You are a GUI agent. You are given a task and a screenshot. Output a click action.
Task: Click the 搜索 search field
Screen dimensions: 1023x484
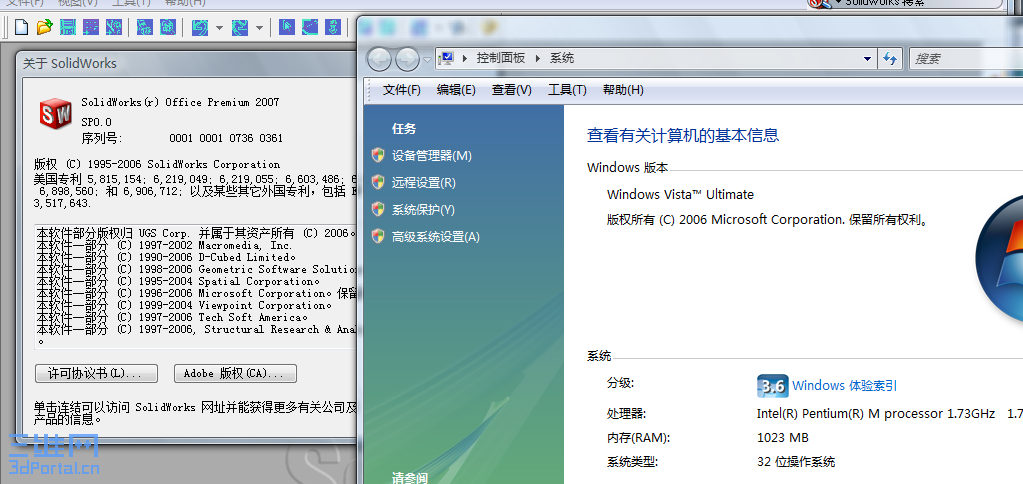966,59
